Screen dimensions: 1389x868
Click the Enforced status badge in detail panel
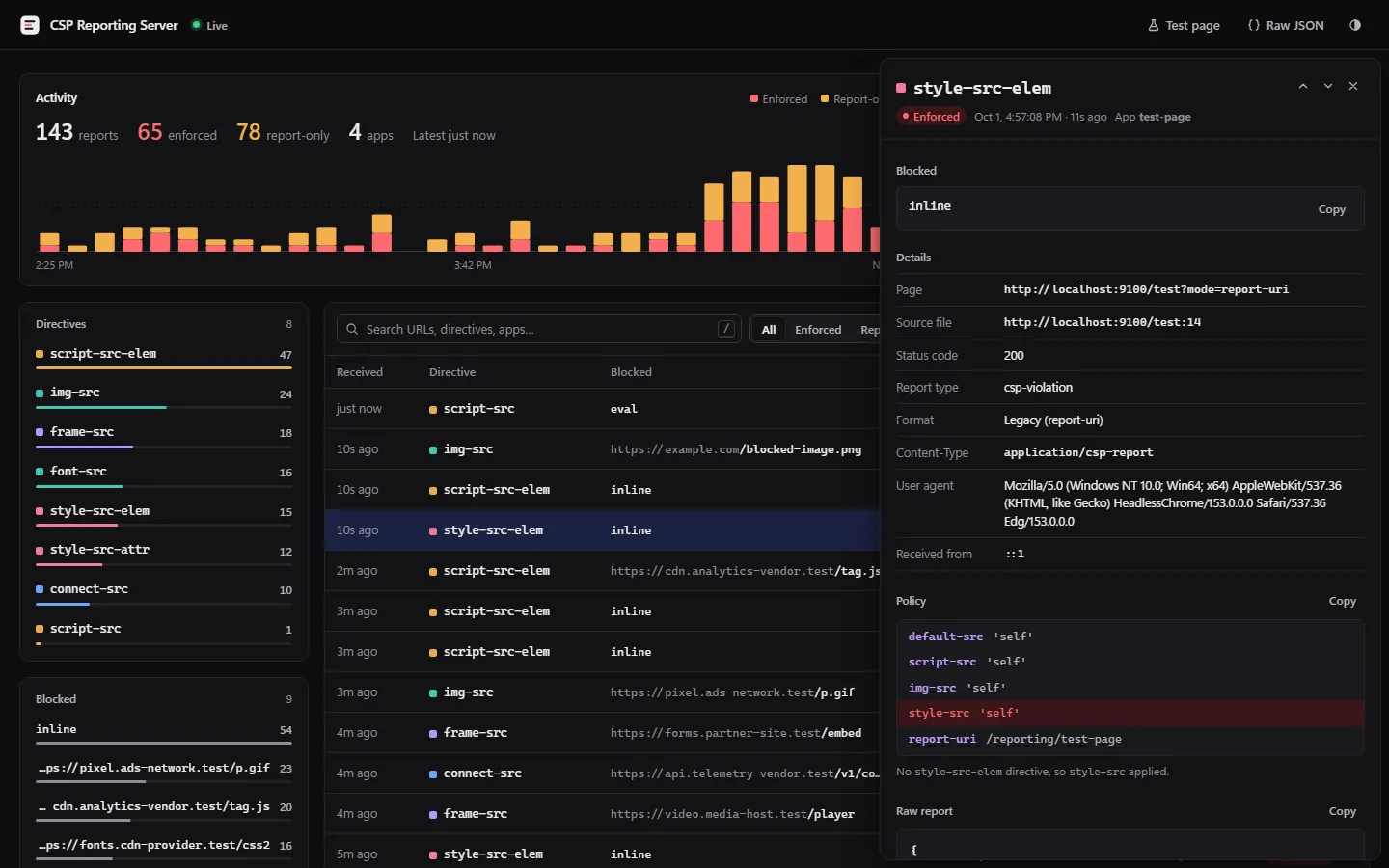pos(931,117)
